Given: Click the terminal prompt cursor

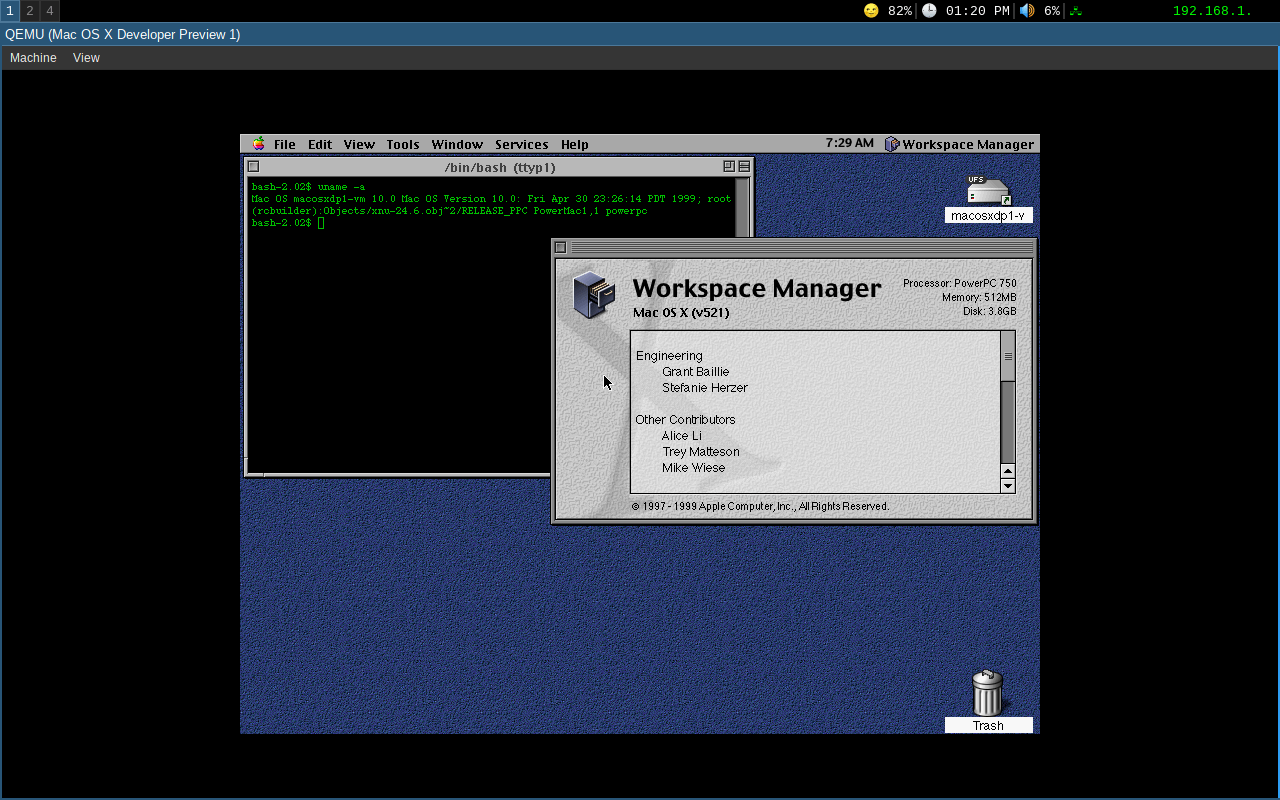Looking at the screenshot, I should (321, 223).
